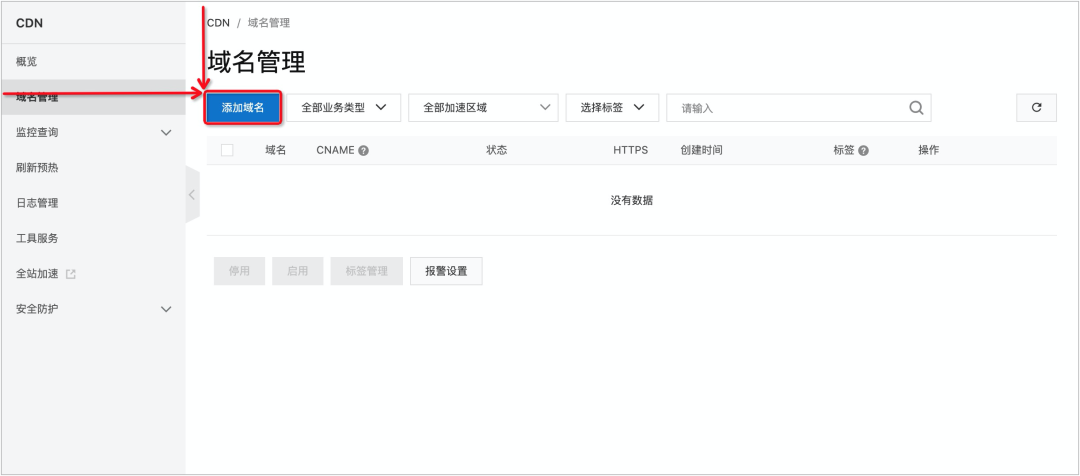Image resolution: width=1080 pixels, height=476 pixels.
Task: Click the 报警设置 button
Action: pos(446,271)
